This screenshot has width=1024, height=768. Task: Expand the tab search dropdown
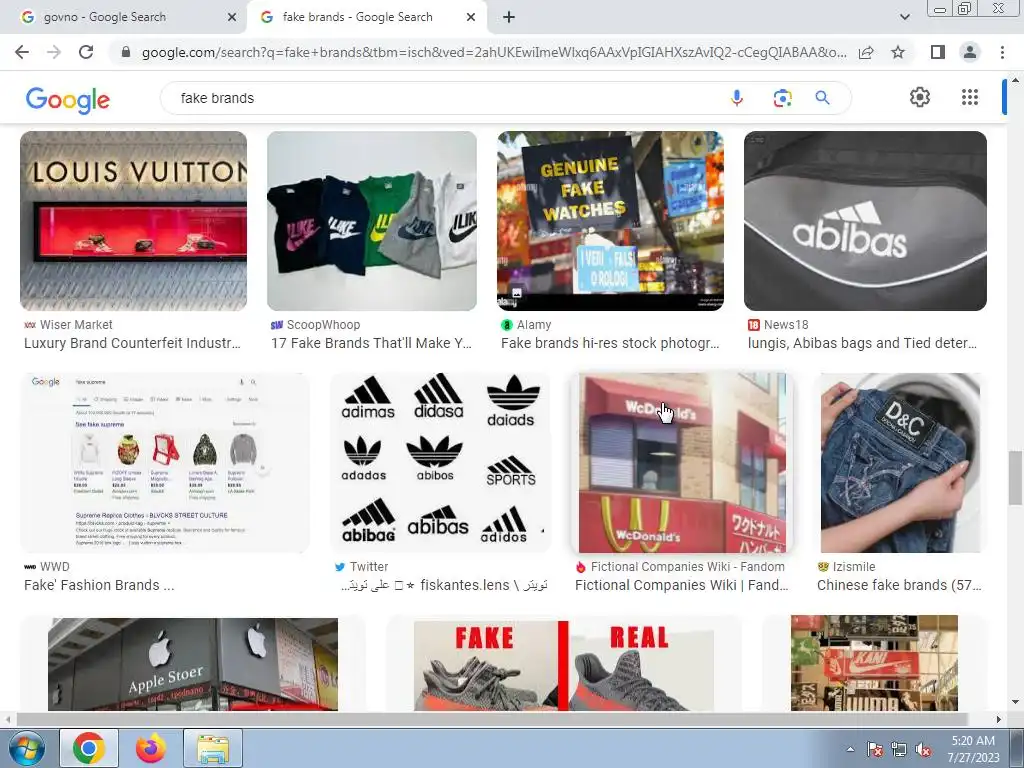904,17
